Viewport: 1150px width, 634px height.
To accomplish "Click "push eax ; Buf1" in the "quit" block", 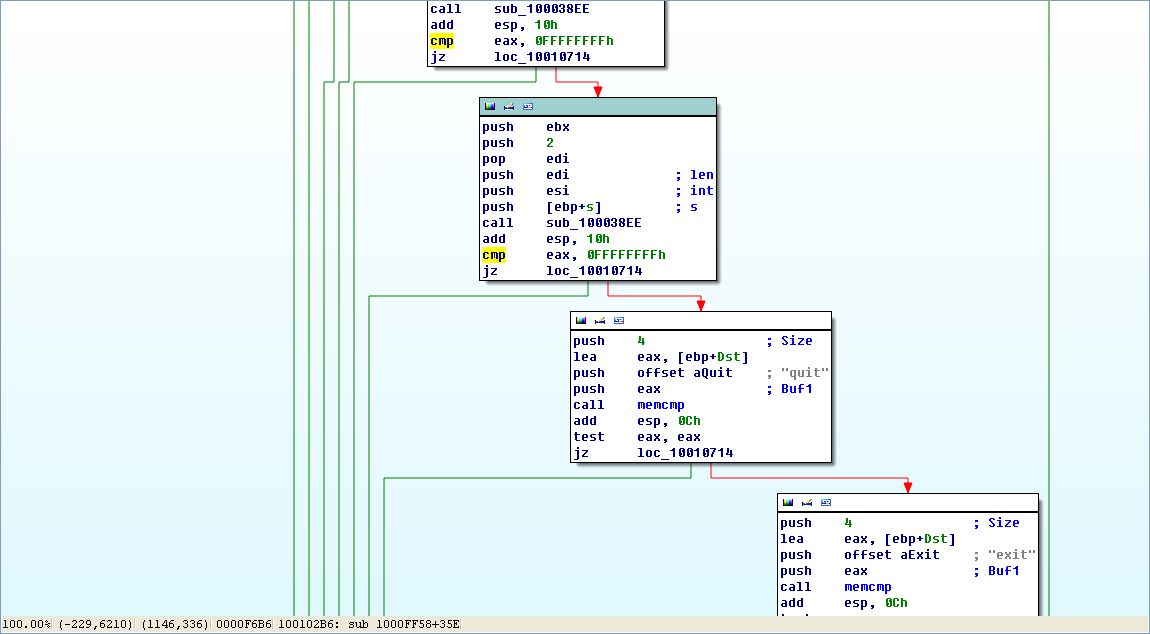I will pyautogui.click(x=693, y=389).
